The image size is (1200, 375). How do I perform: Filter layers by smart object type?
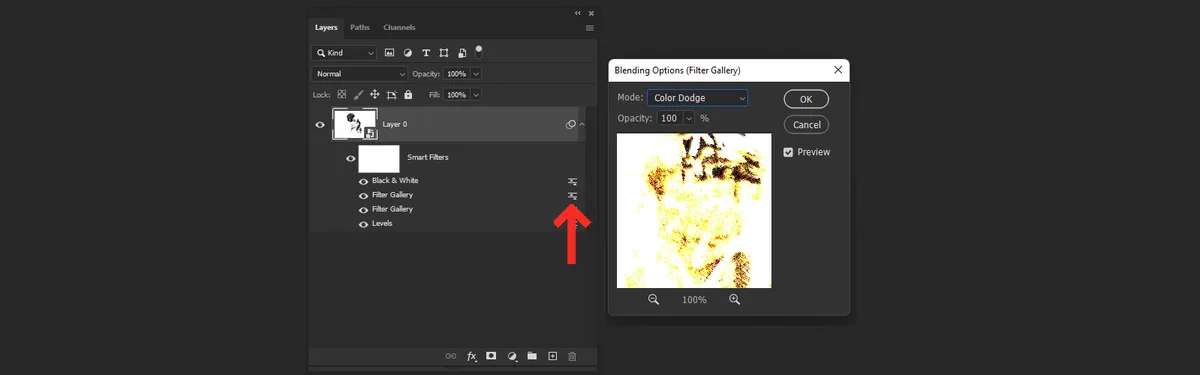tap(462, 52)
